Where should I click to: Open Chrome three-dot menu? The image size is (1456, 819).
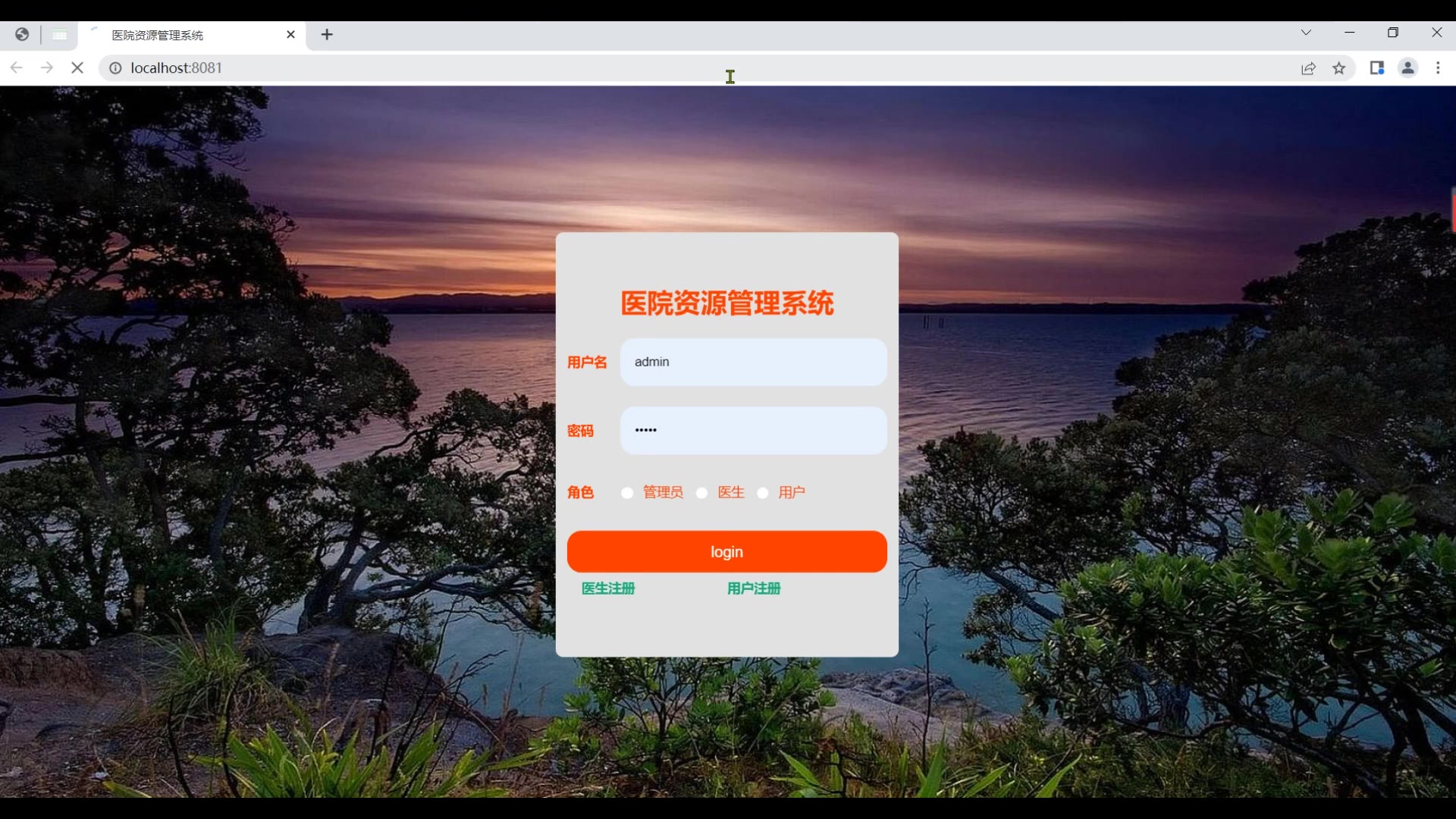point(1438,67)
